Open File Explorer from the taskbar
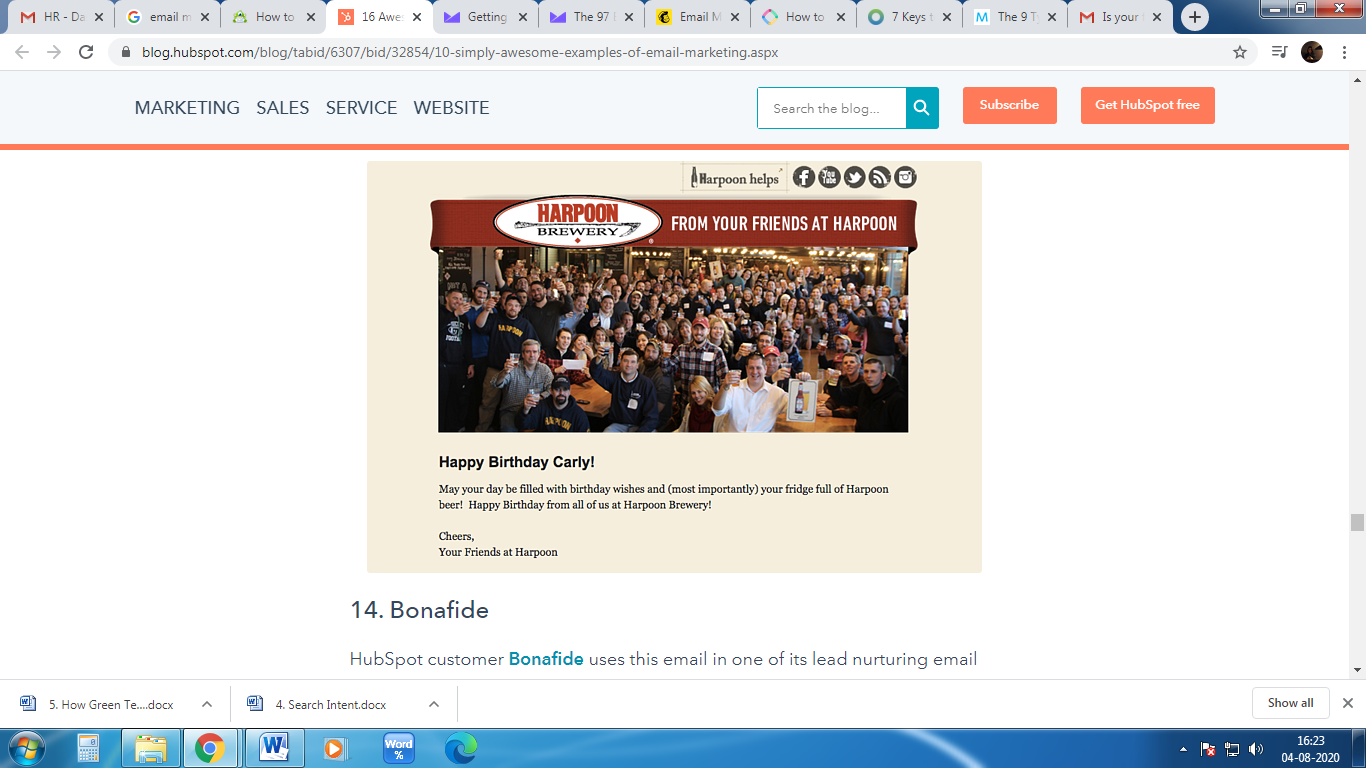Viewport: 1366px width, 768px height. 151,748
